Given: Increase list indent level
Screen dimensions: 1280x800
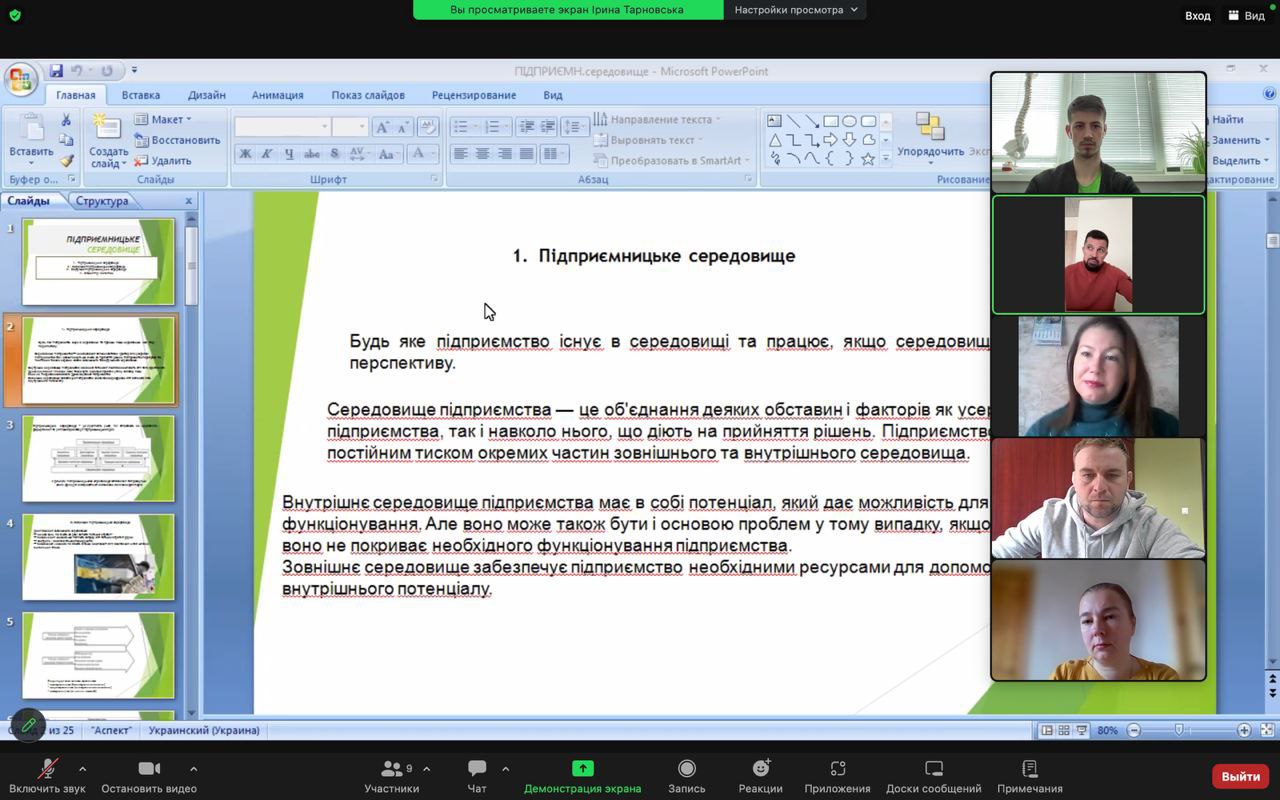Looking at the screenshot, I should coord(547,127).
